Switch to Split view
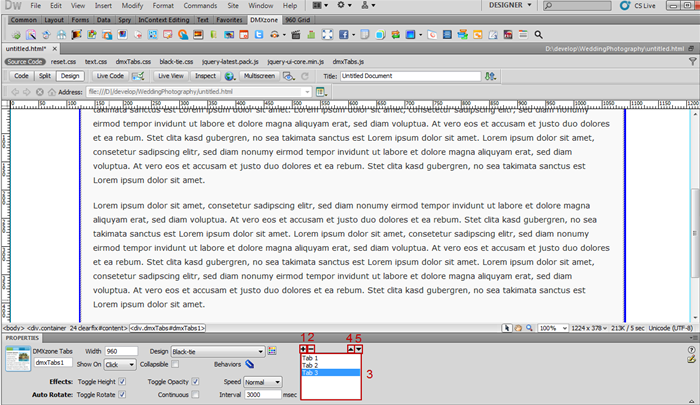This screenshot has height=405, width=700. coord(45,75)
